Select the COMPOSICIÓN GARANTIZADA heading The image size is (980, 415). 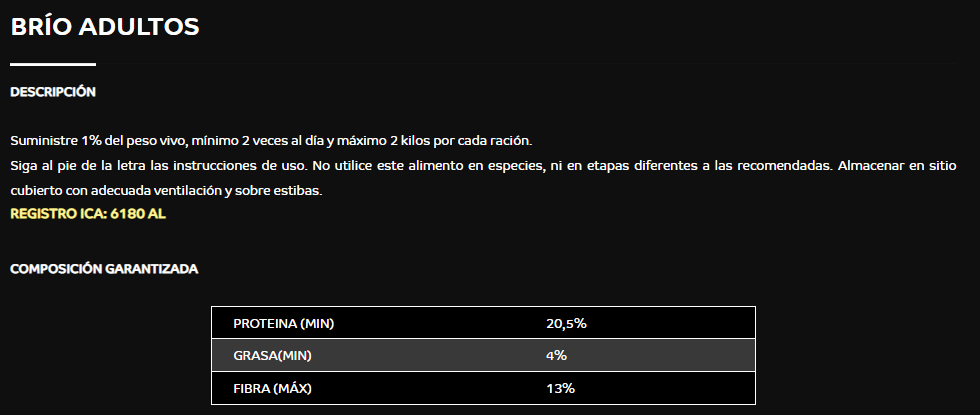[x=104, y=269]
